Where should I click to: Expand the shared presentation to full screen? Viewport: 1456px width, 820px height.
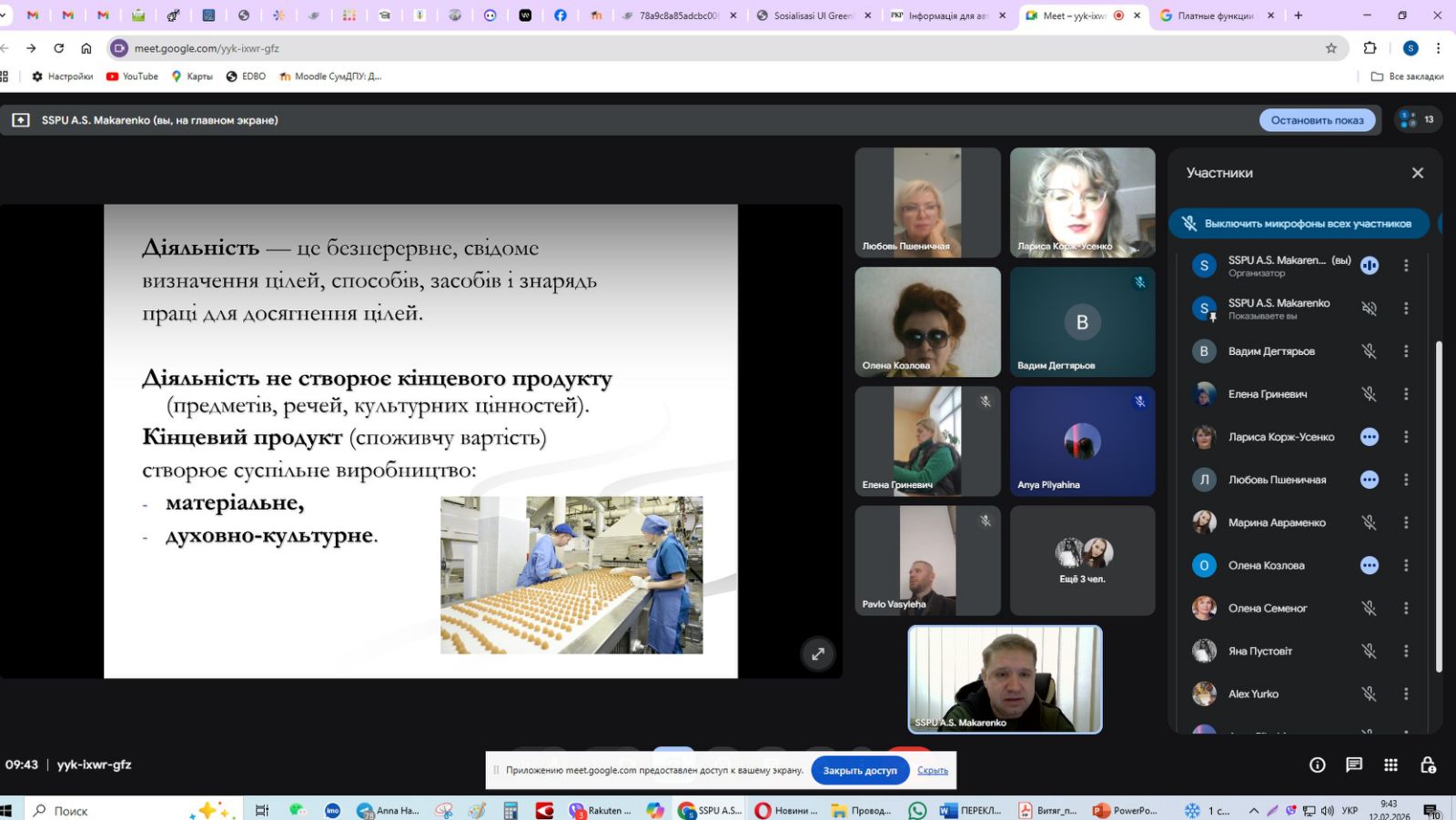(818, 653)
